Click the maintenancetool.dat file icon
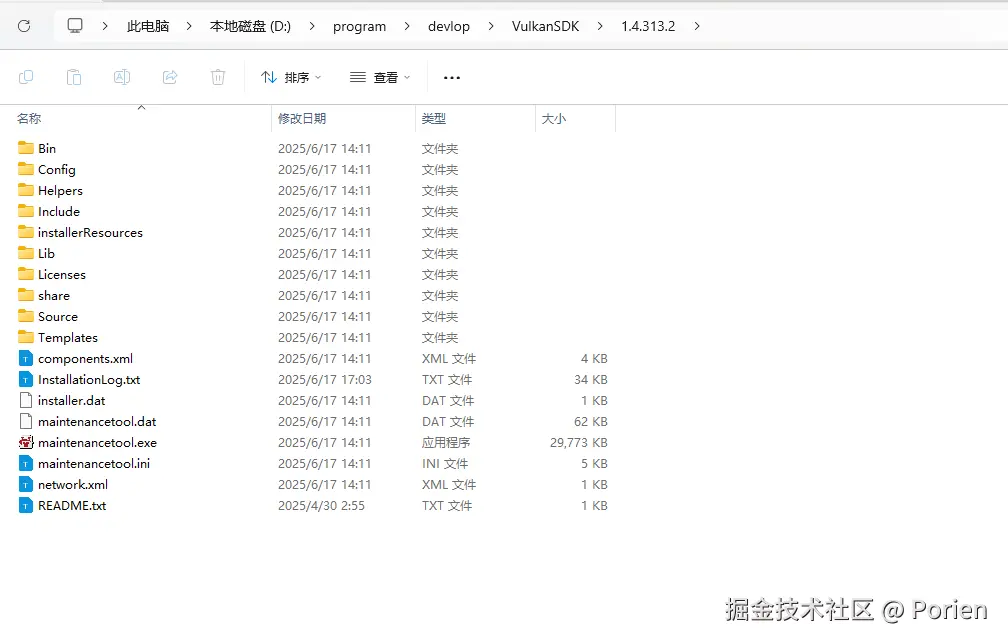1008x643 pixels. (26, 422)
